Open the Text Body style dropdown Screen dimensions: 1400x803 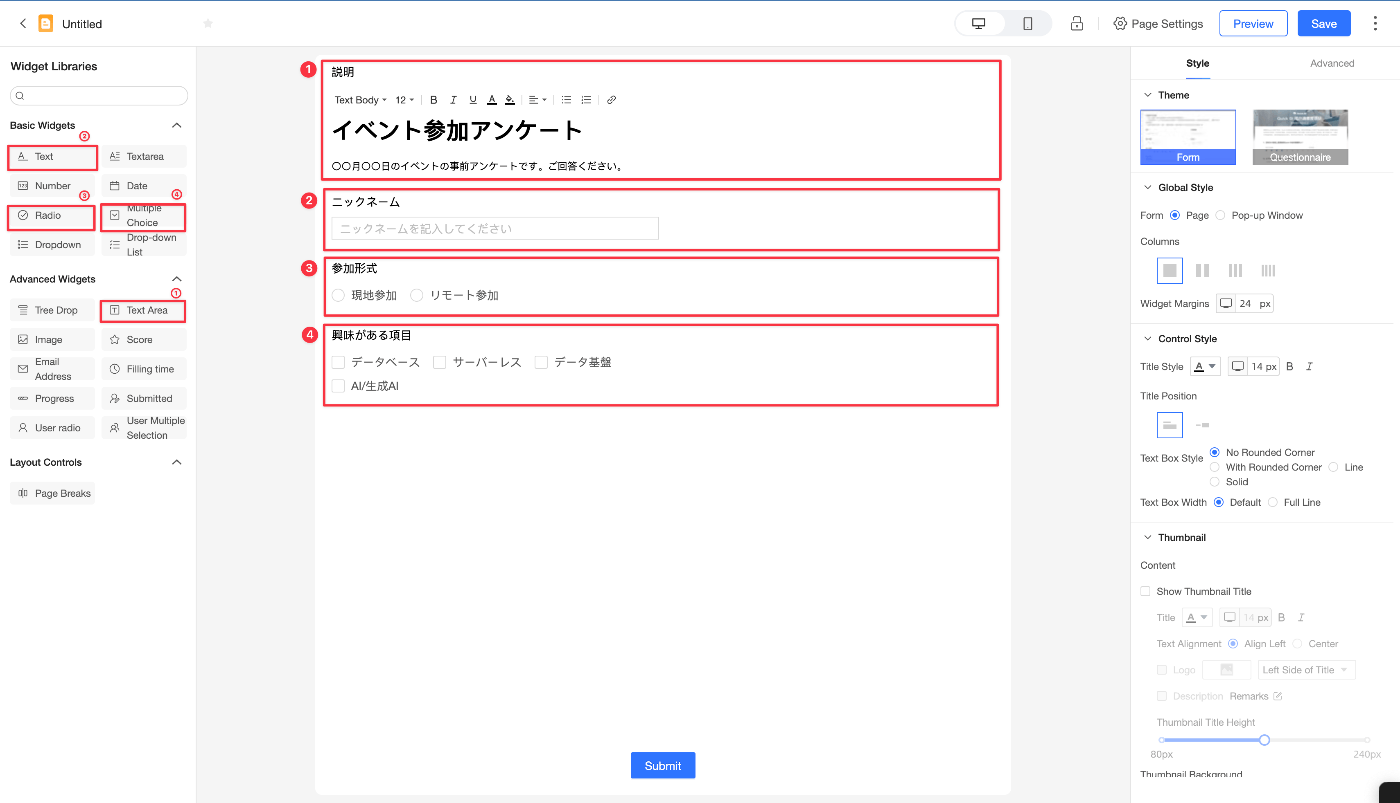point(360,100)
